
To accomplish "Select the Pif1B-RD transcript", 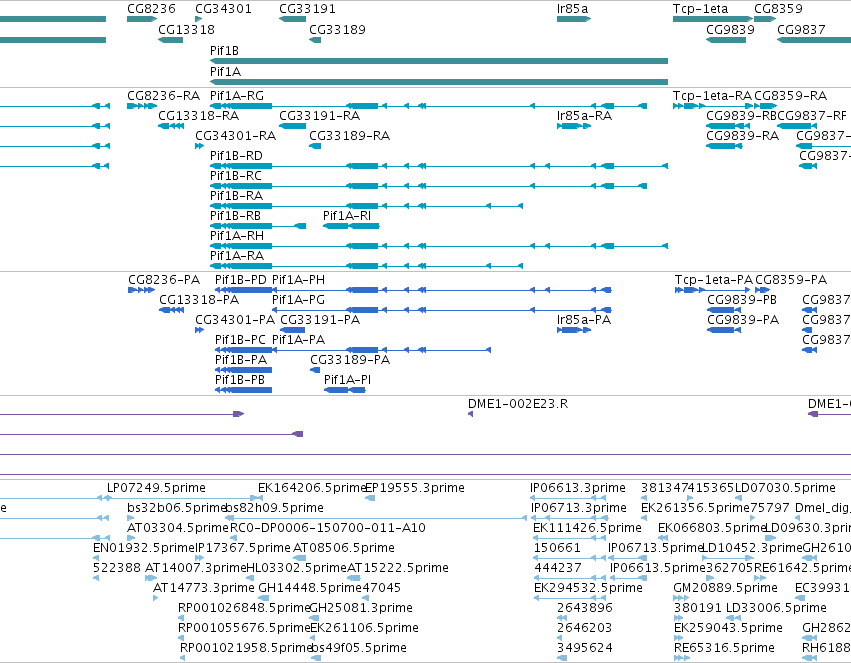I will click(439, 166).
